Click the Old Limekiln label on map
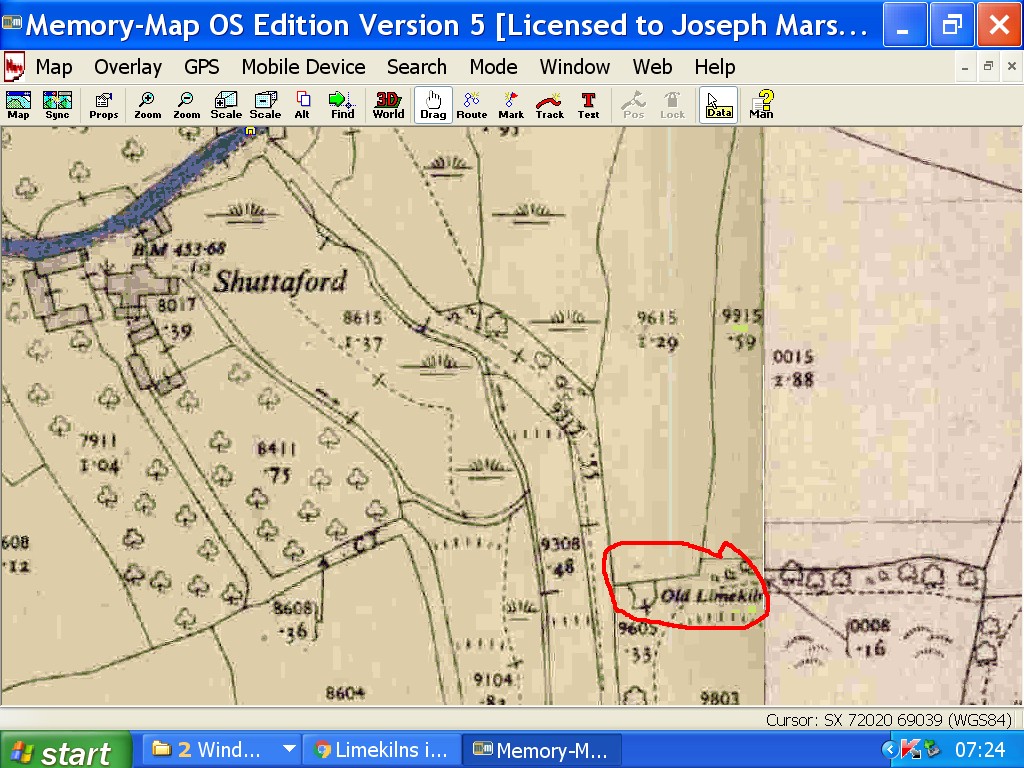1024x768 pixels. tap(711, 596)
